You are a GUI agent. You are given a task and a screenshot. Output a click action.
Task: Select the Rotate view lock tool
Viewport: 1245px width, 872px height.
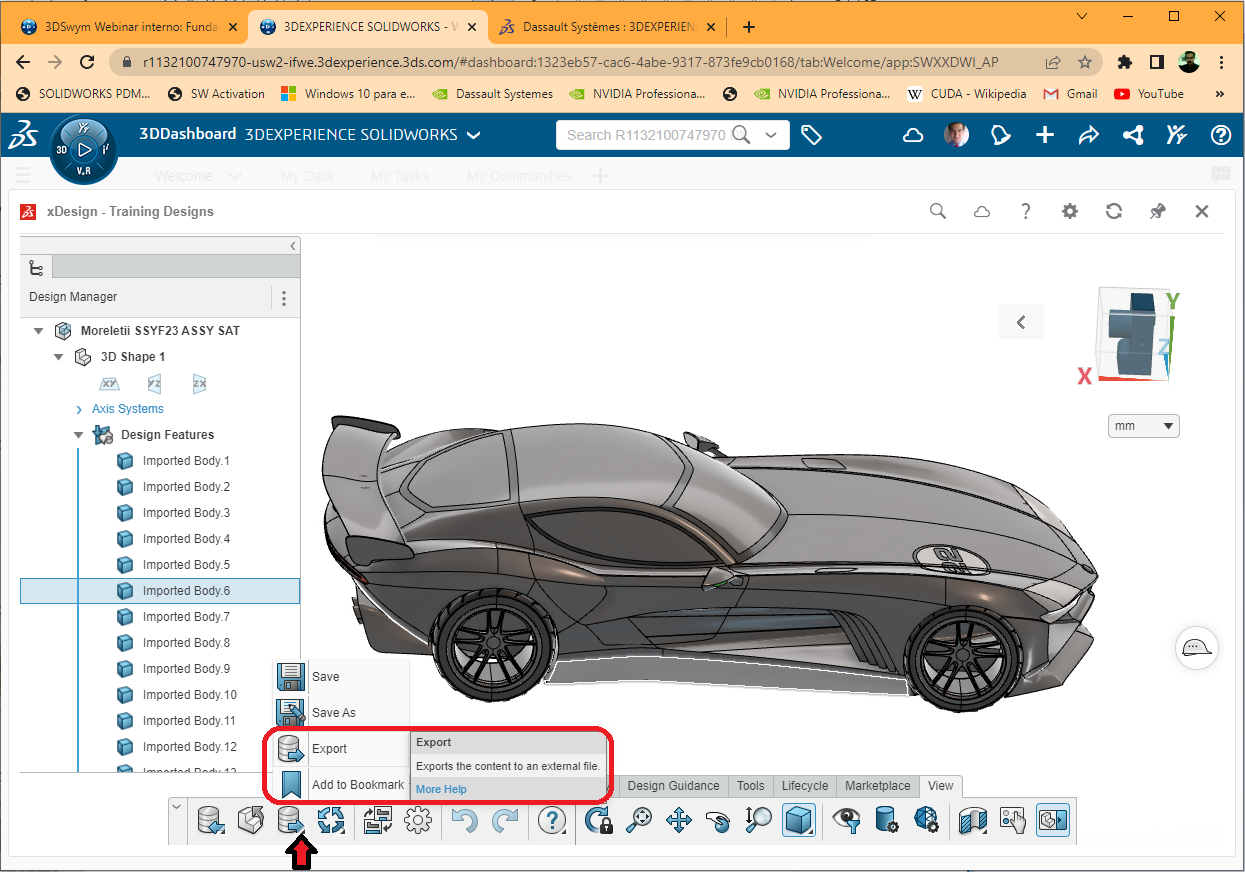point(598,821)
